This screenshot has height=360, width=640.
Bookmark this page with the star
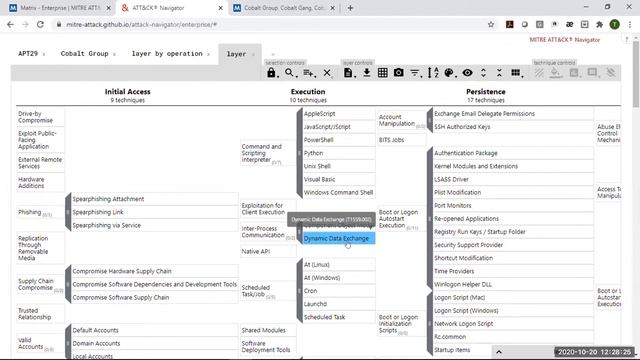coord(491,24)
